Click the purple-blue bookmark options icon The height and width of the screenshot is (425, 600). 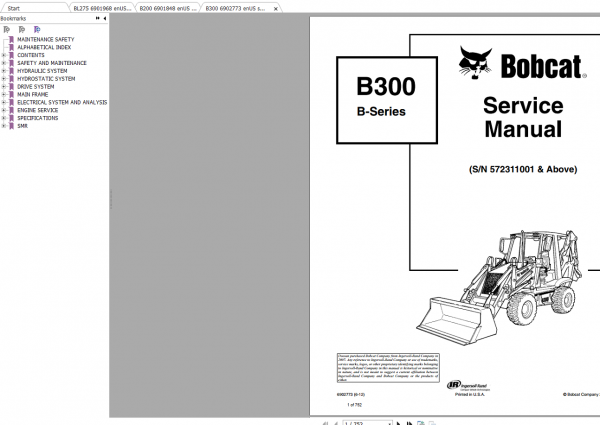[x=37, y=29]
